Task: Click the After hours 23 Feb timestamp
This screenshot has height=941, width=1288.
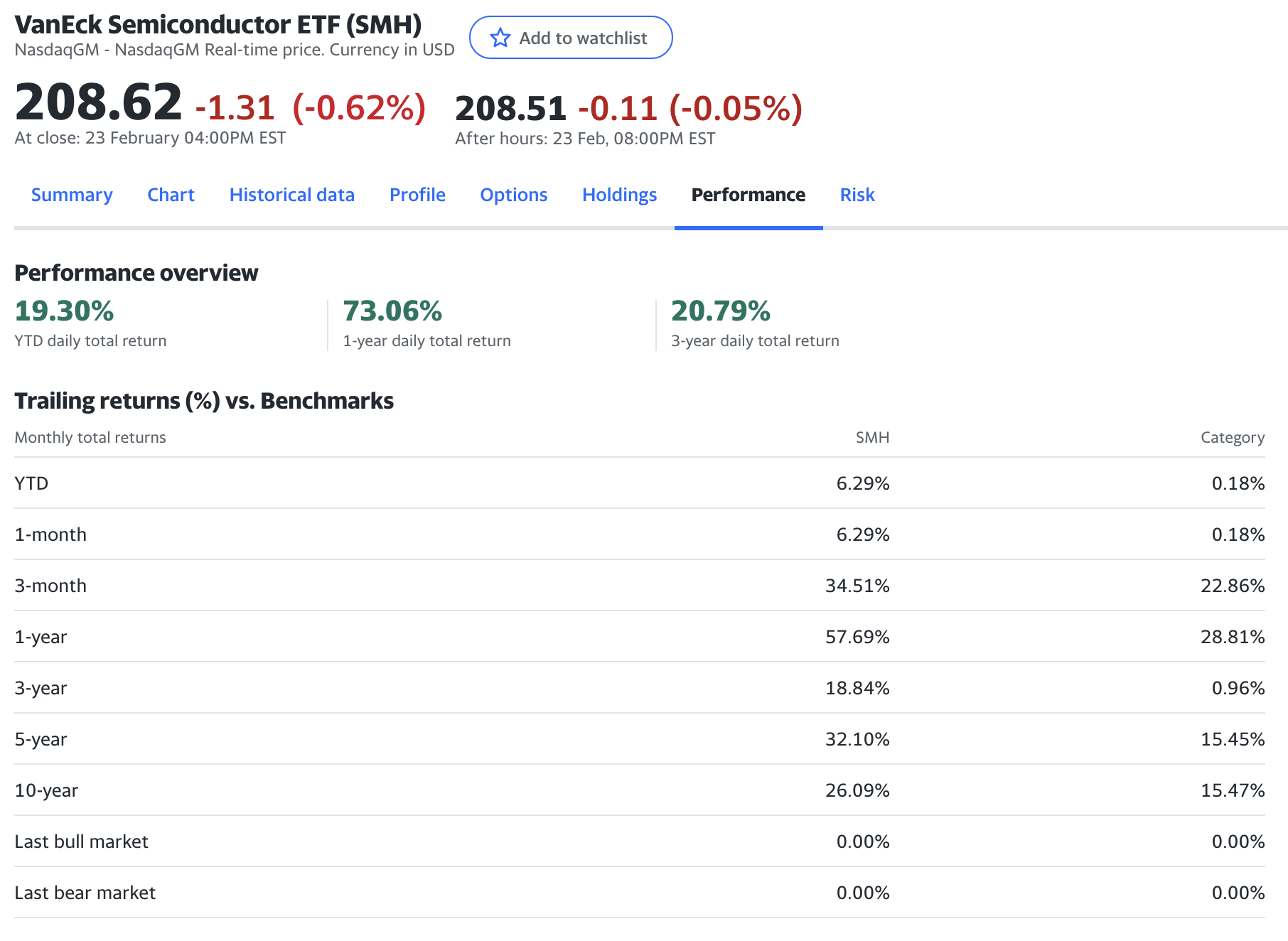Action: coord(585,139)
